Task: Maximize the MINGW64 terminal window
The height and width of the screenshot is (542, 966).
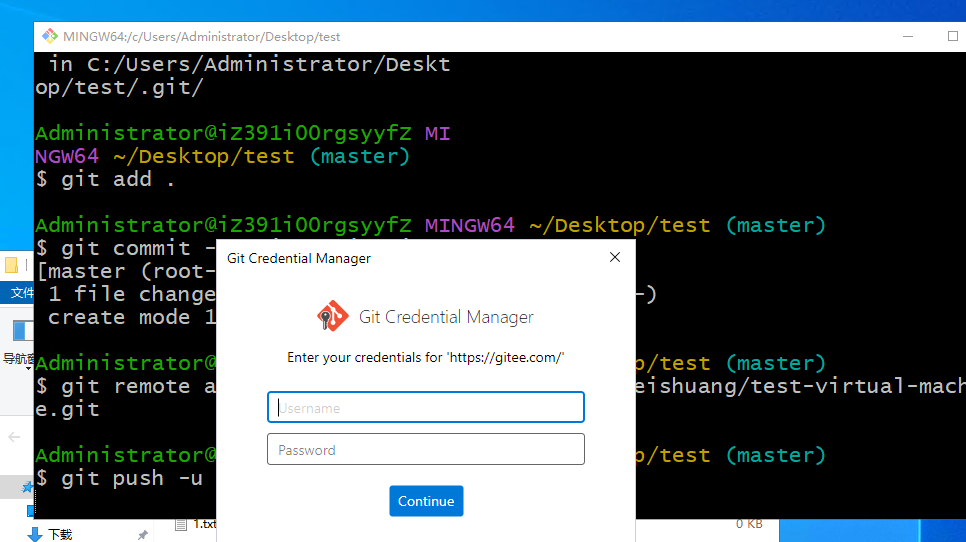Action: point(952,36)
